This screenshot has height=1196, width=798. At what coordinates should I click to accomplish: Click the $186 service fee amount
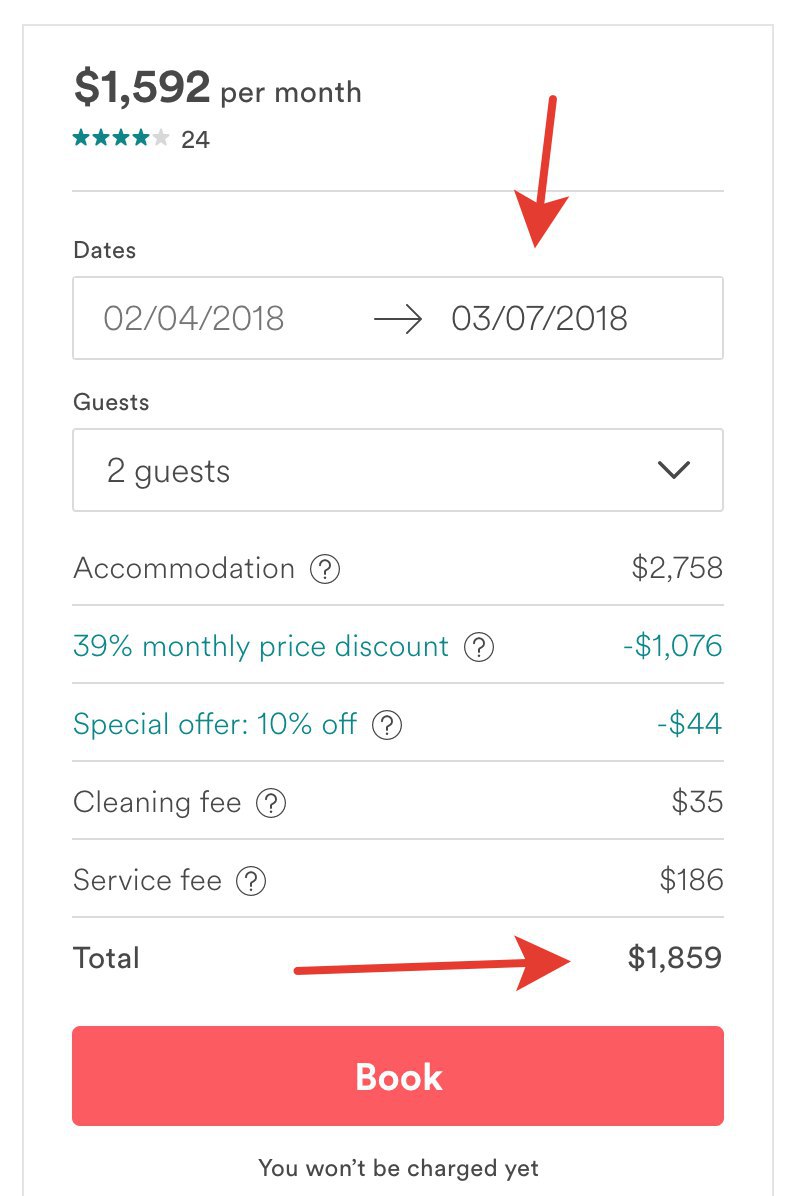691,880
